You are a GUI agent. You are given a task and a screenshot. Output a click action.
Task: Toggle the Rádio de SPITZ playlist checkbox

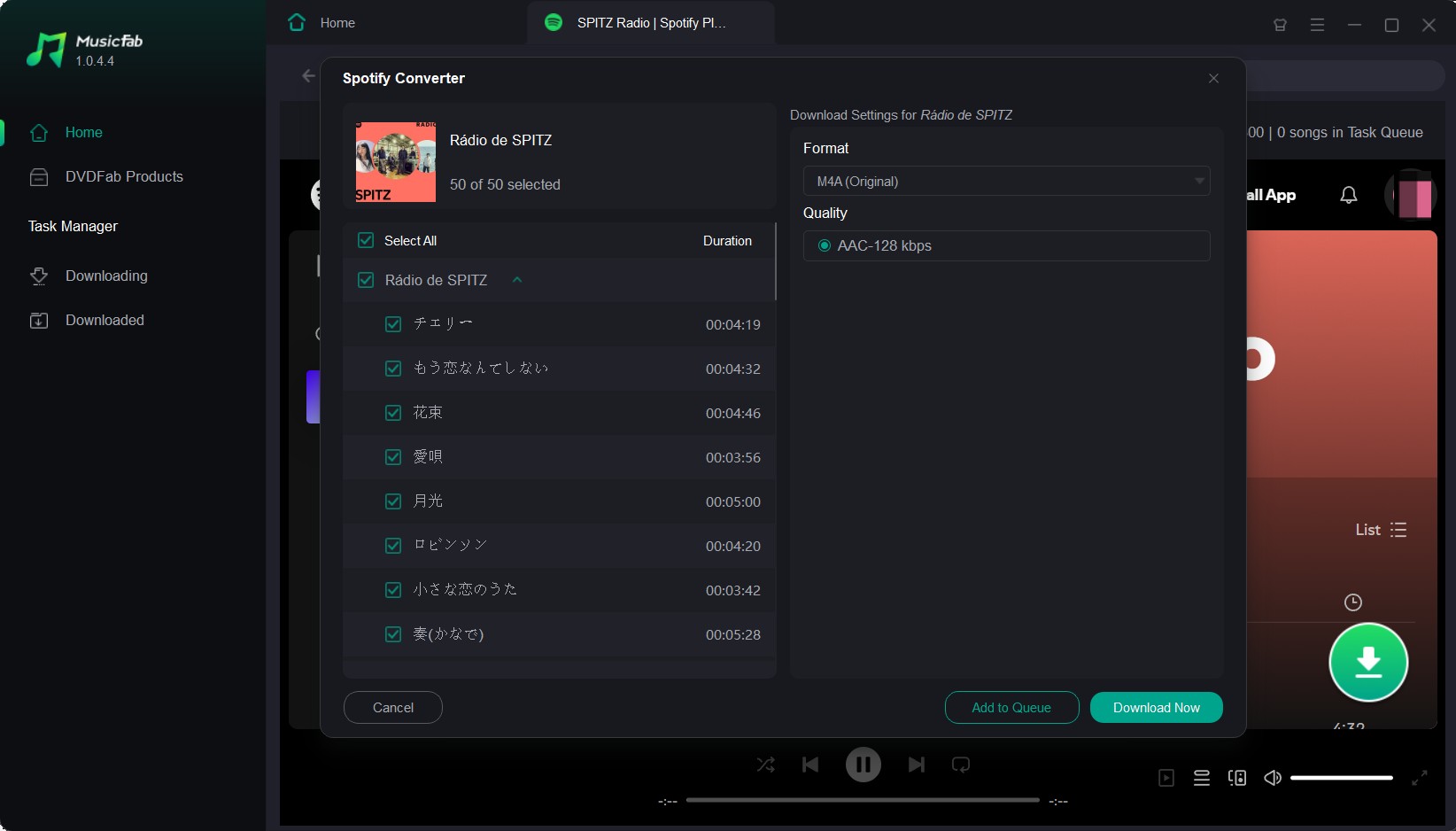(x=366, y=280)
